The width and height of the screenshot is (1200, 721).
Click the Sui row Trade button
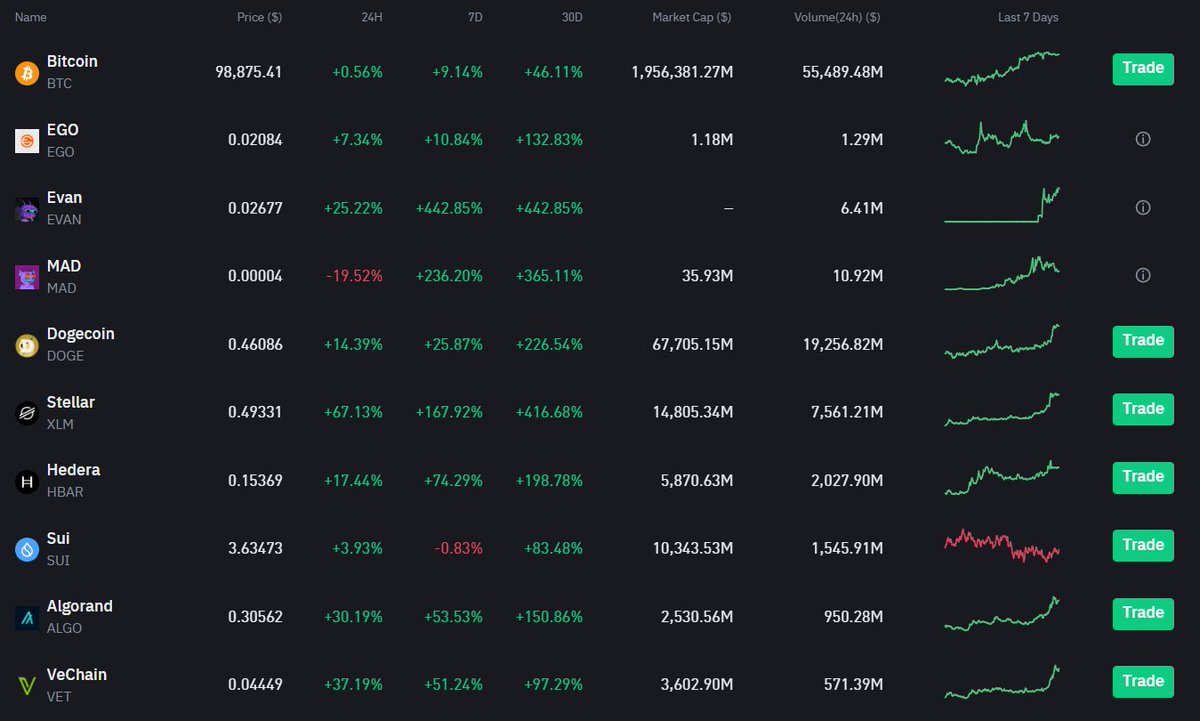tap(1143, 545)
